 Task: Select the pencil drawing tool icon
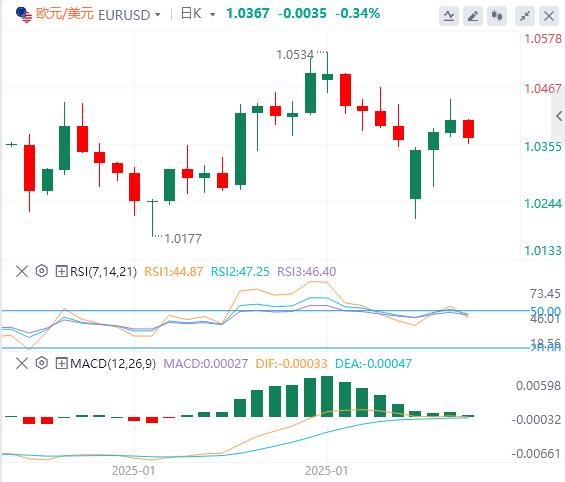point(473,16)
